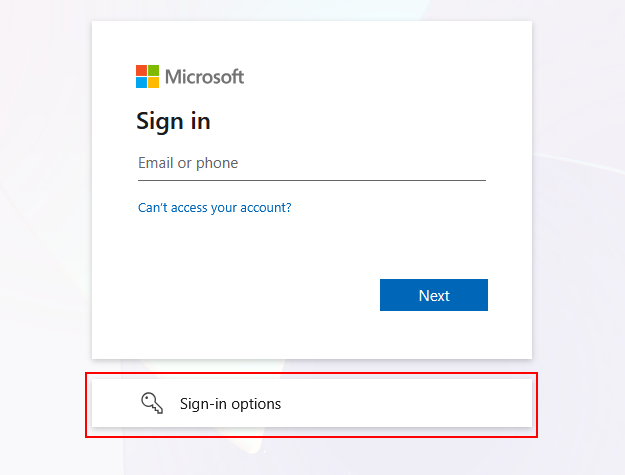Viewport: 625px width, 475px height.
Task: Click the yellow square of Microsoft logo
Action: point(153,82)
